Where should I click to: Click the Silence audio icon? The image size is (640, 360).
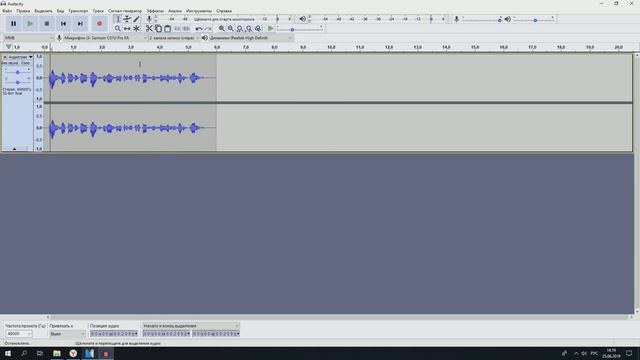click(186, 29)
